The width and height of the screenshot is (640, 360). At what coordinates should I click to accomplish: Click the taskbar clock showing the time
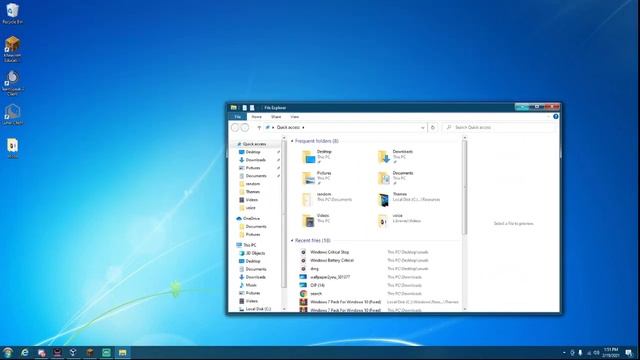(611, 353)
